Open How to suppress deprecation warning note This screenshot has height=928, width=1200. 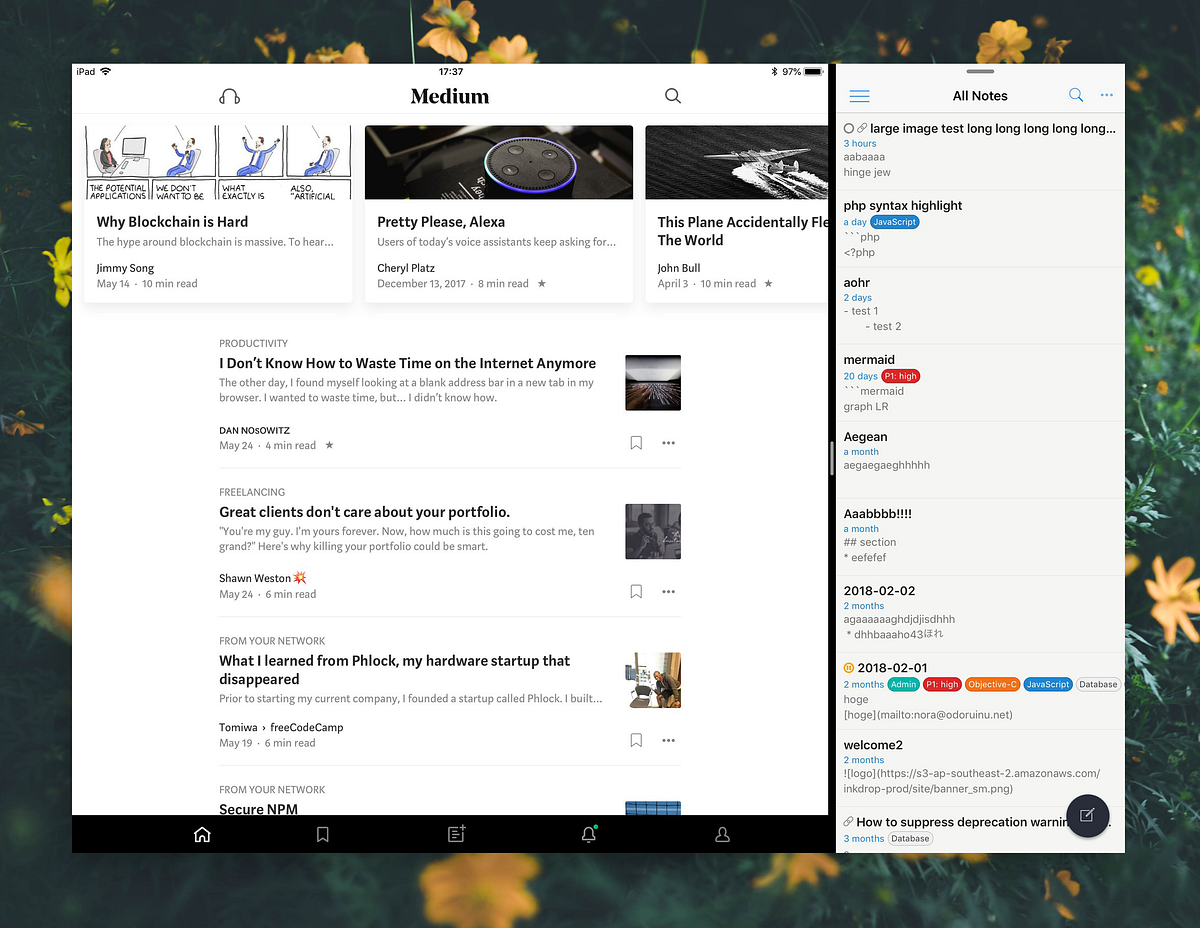(980, 830)
